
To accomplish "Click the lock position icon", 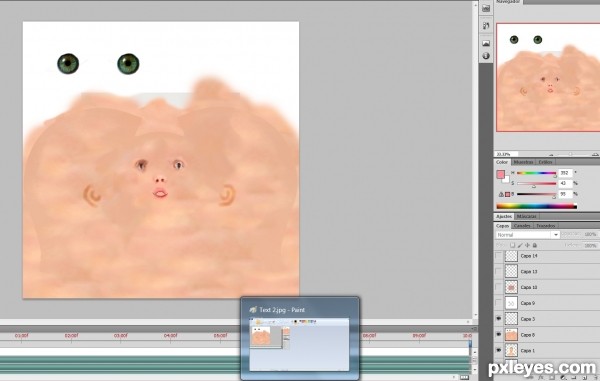I will pos(527,245).
